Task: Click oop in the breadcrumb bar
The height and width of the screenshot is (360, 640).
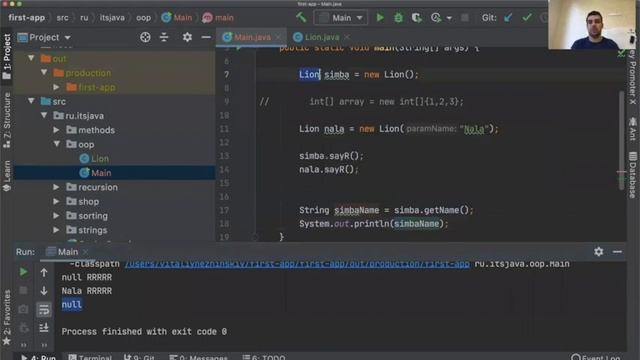Action: click(x=143, y=18)
